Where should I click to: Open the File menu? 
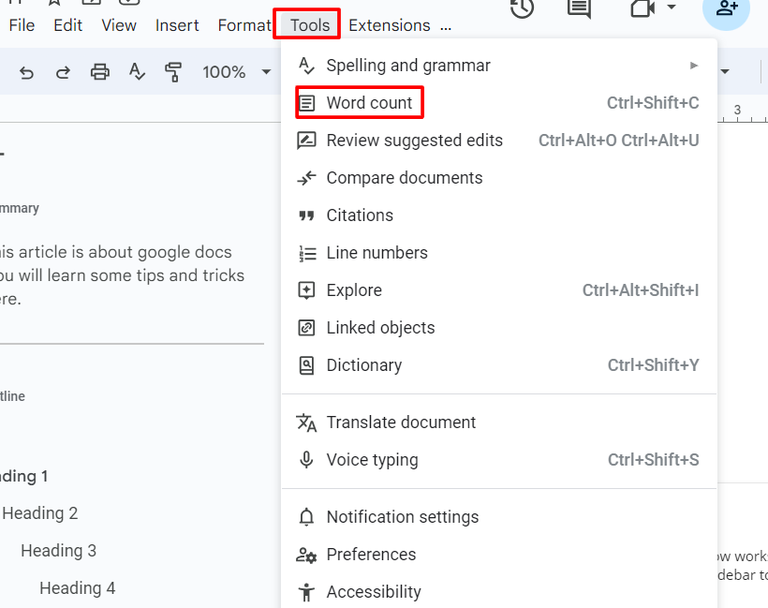22,25
